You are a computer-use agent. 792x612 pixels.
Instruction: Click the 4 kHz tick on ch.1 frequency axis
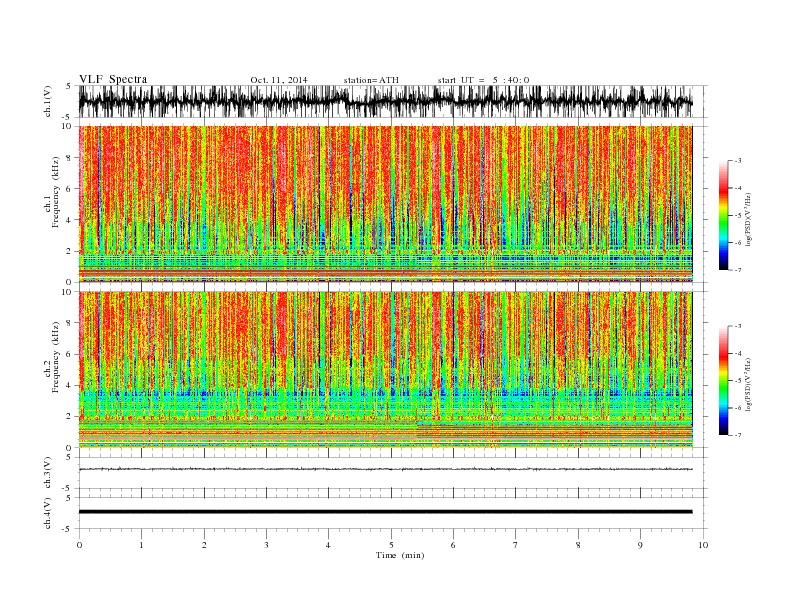click(70, 220)
